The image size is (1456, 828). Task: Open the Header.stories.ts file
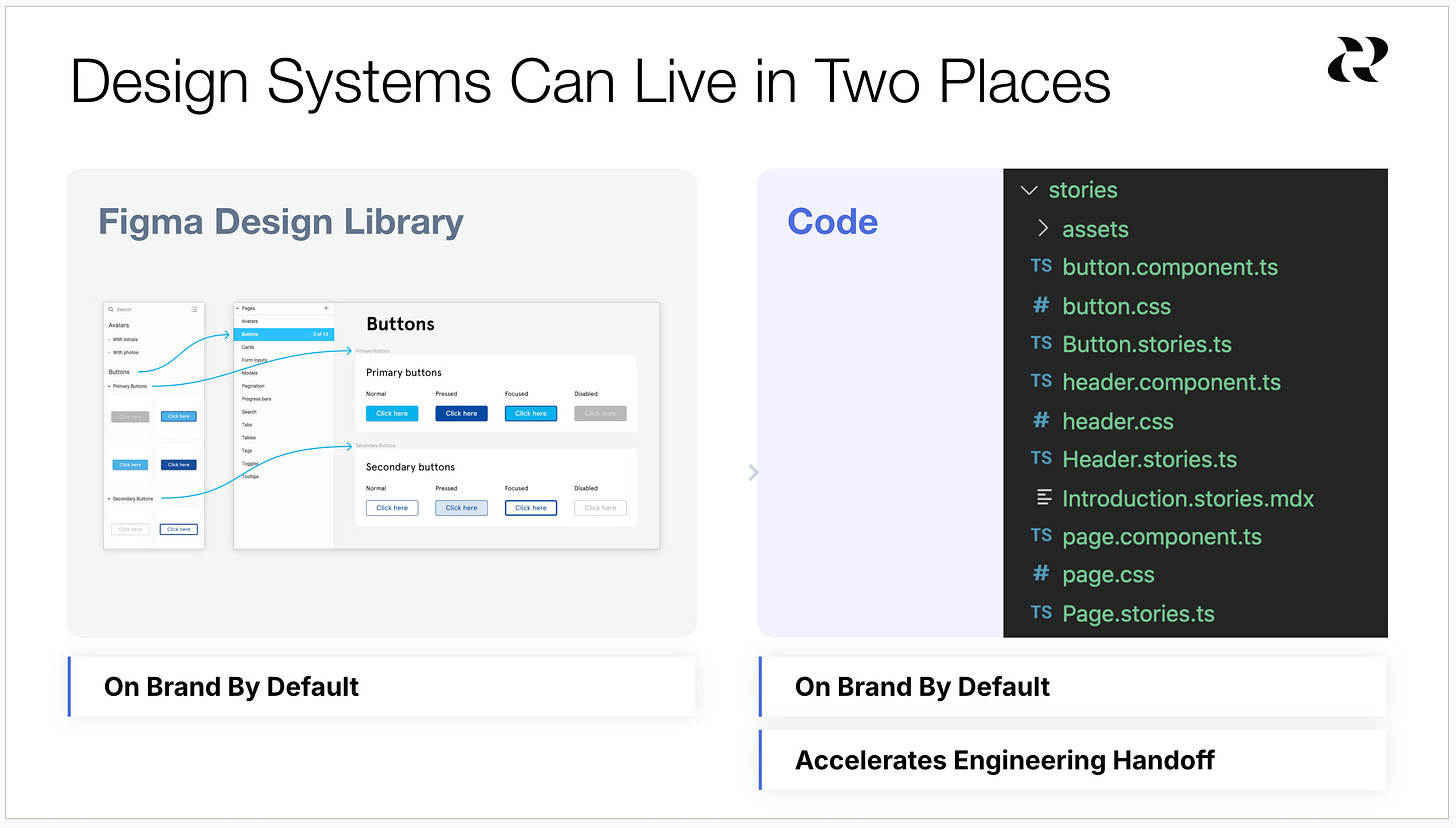1149,459
